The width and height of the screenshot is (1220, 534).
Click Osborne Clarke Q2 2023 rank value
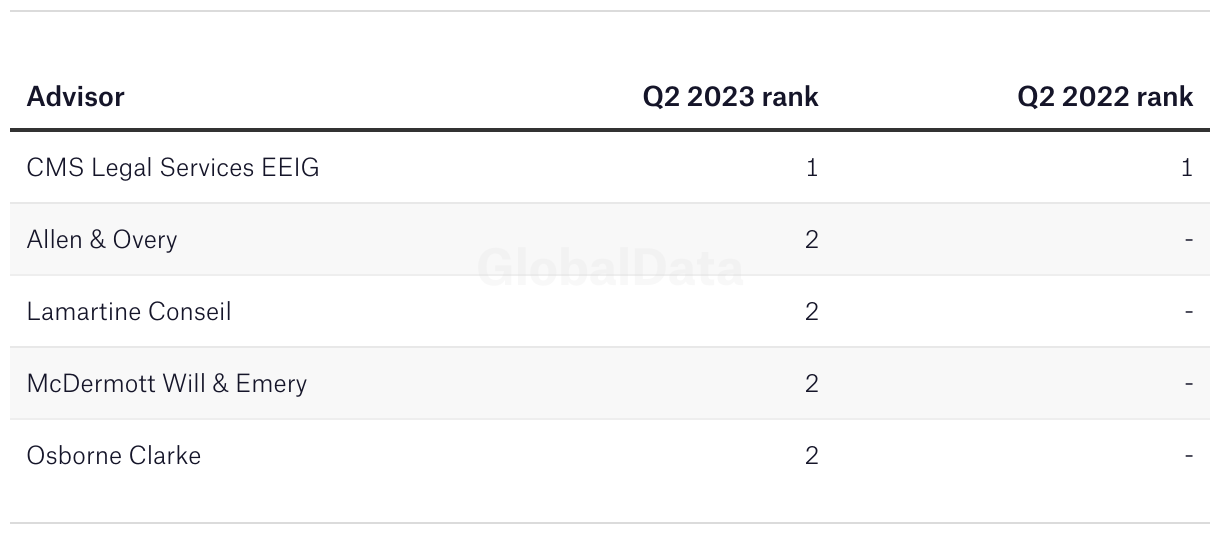pyautogui.click(x=812, y=456)
